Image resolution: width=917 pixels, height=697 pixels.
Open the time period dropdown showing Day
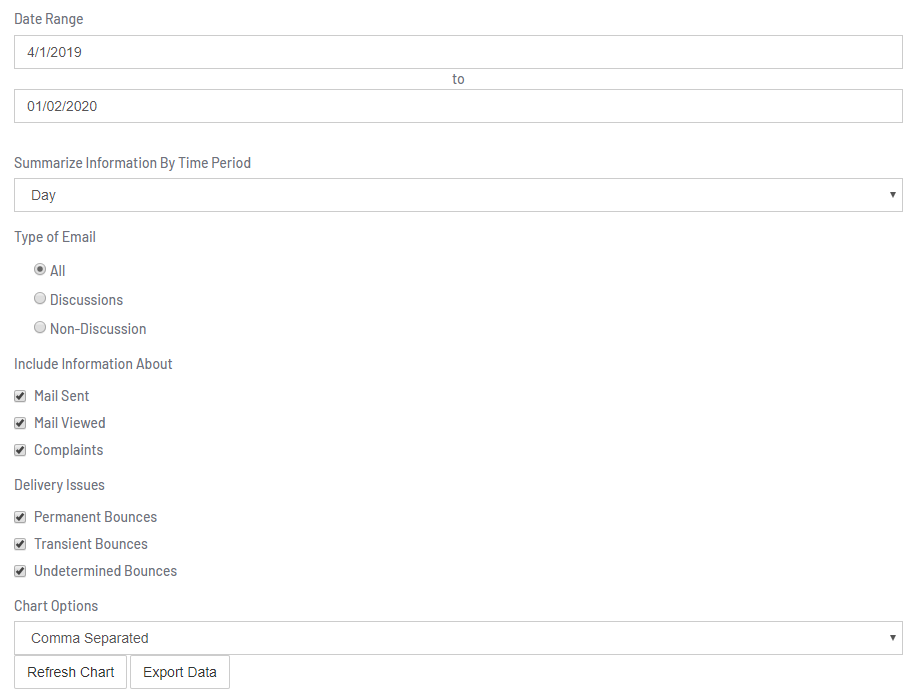(x=458, y=195)
